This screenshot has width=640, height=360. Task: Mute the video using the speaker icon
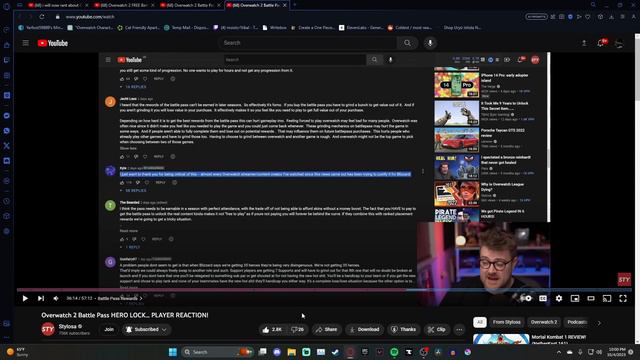(x=56, y=298)
